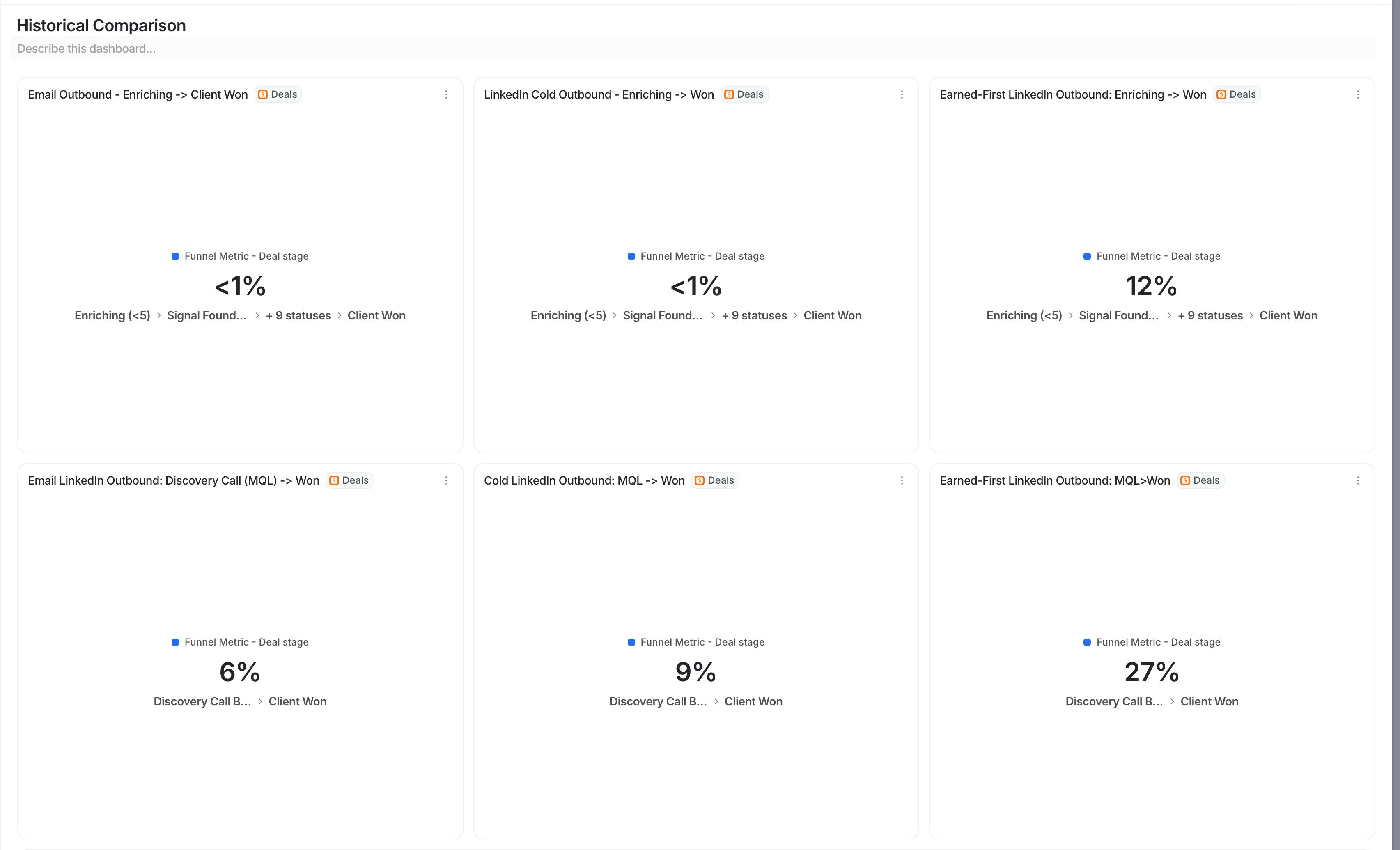Expand "+ 9 statuses" in Earned-First Enriching funnel
The width and height of the screenshot is (1400, 850).
pos(1210,315)
